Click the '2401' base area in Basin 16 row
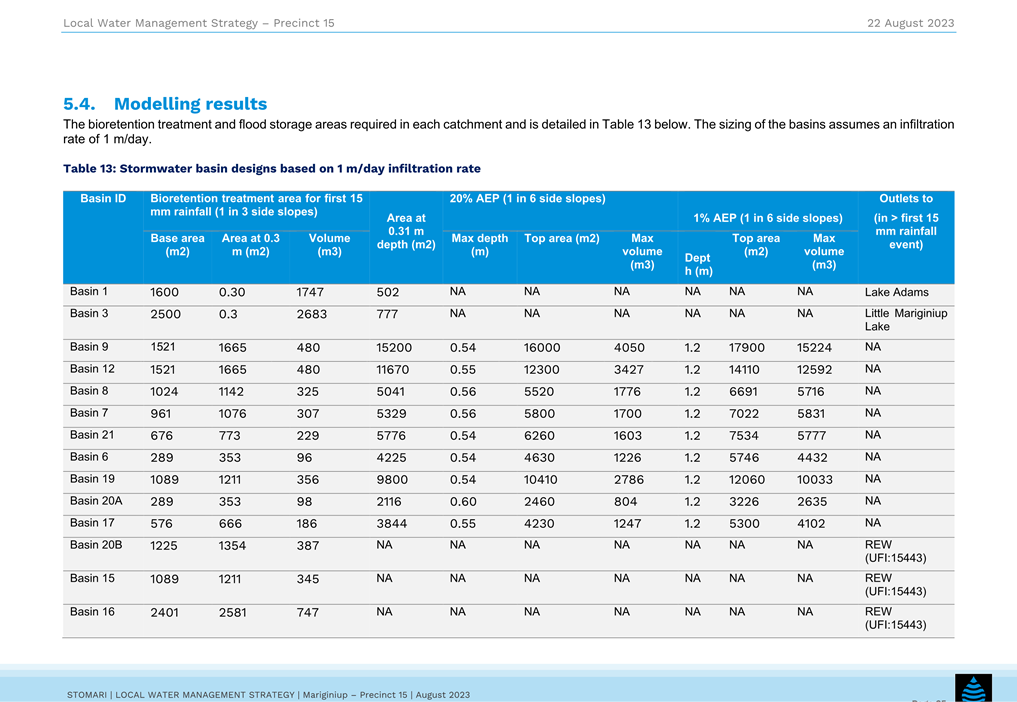The height and width of the screenshot is (702, 1017). [164, 614]
